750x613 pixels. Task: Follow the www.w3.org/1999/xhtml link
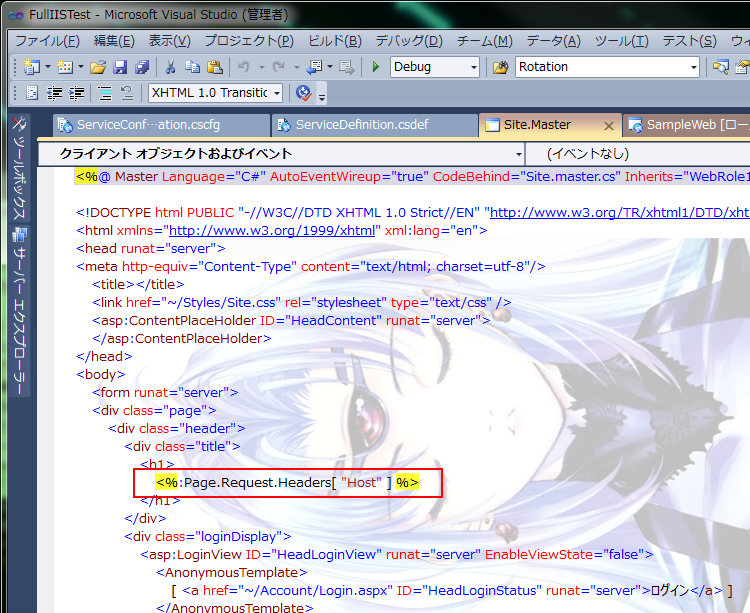click(272, 231)
